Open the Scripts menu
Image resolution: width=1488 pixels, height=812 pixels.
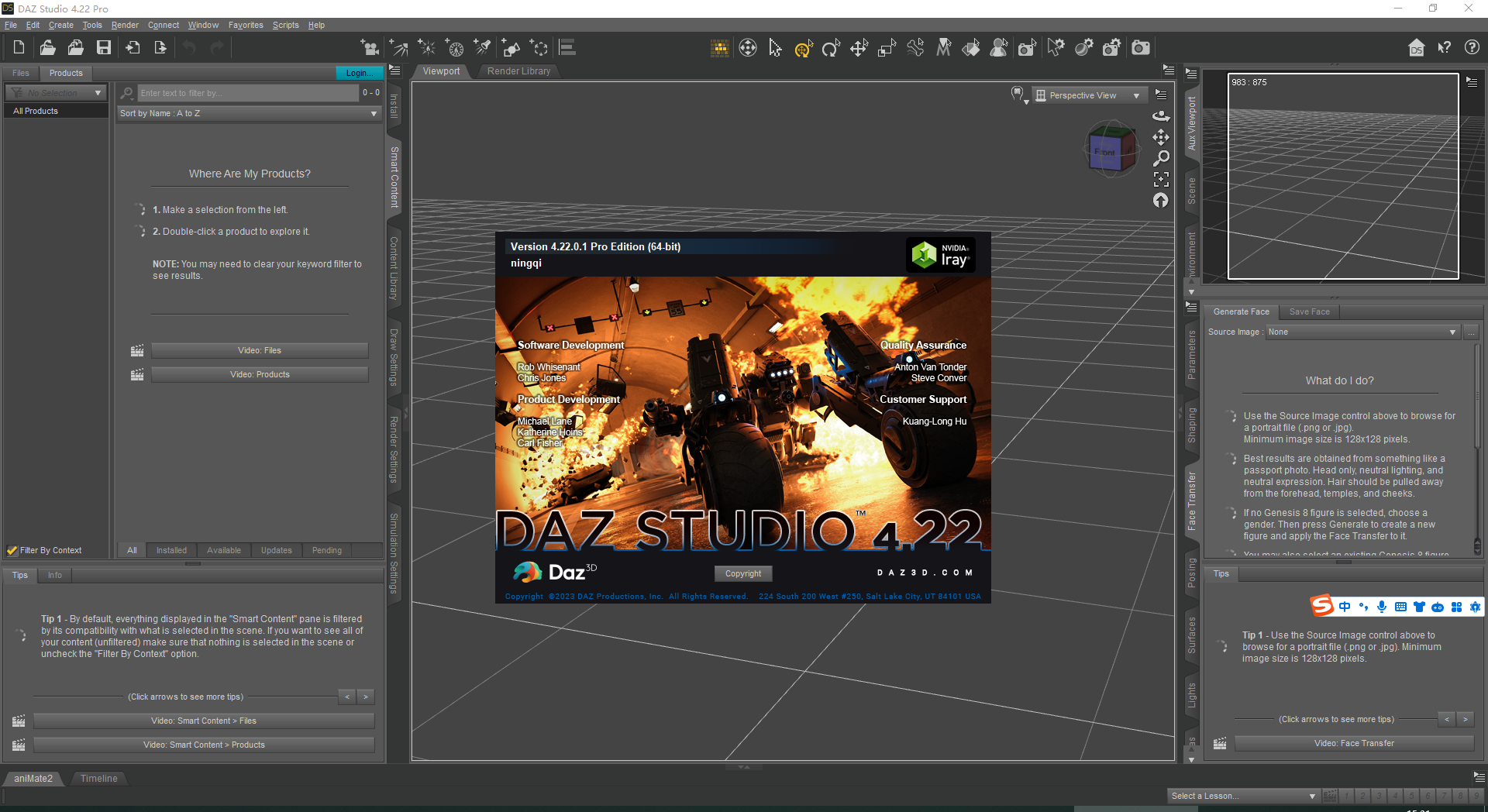coord(285,25)
